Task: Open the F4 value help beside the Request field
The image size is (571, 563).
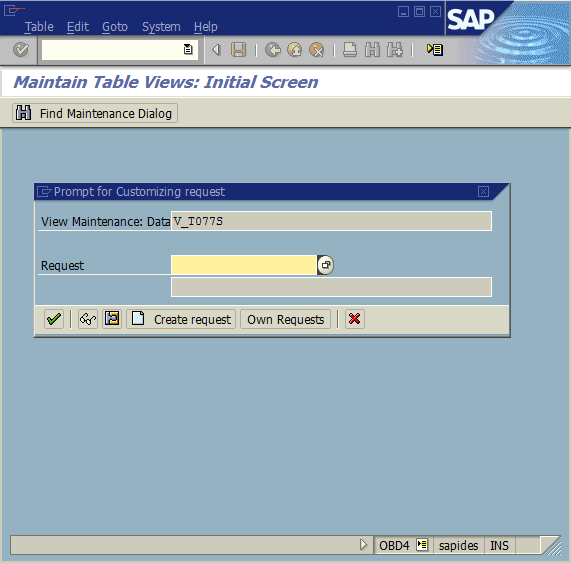Action: tap(326, 265)
